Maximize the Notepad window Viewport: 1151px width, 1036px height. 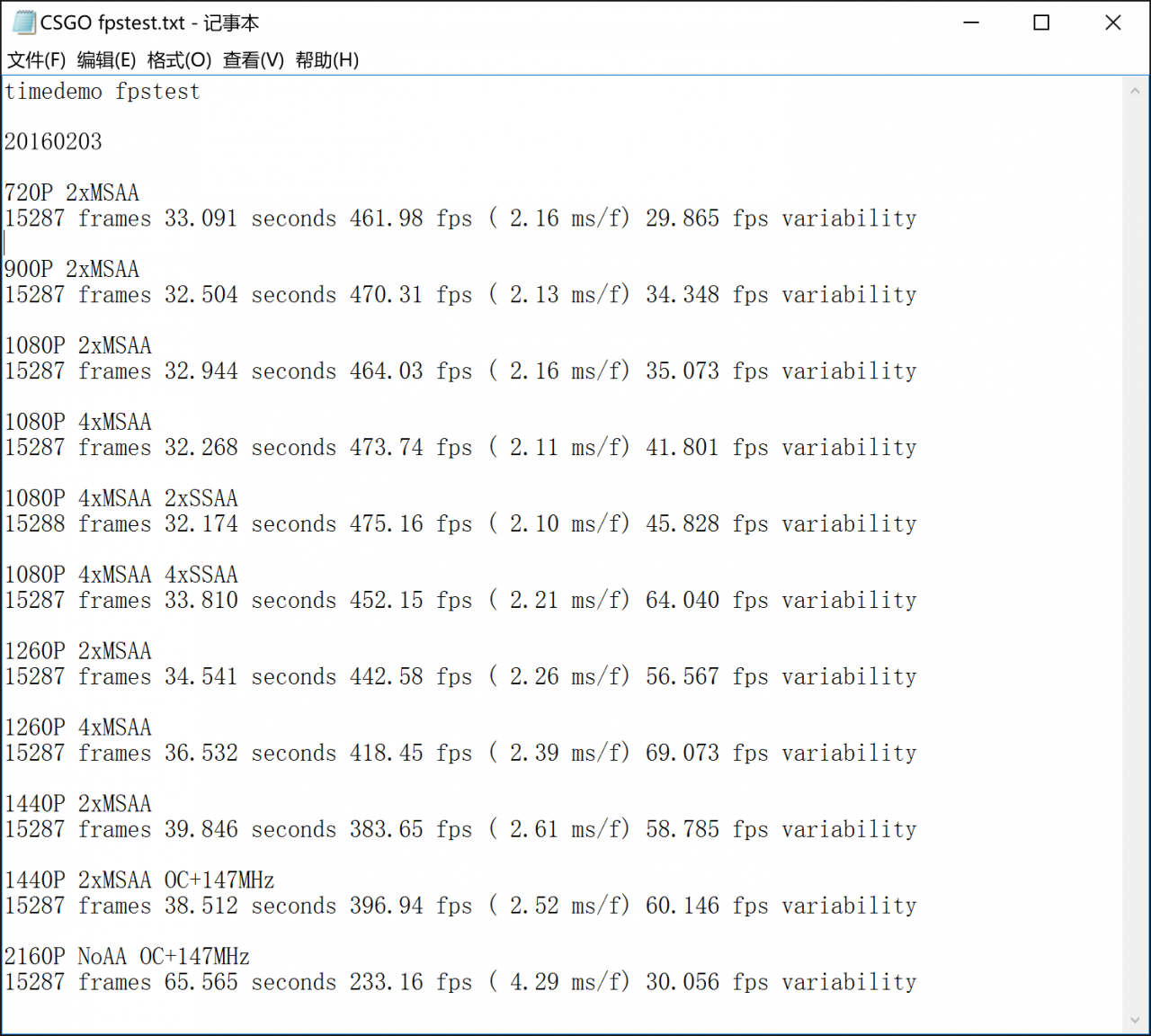(x=1041, y=22)
